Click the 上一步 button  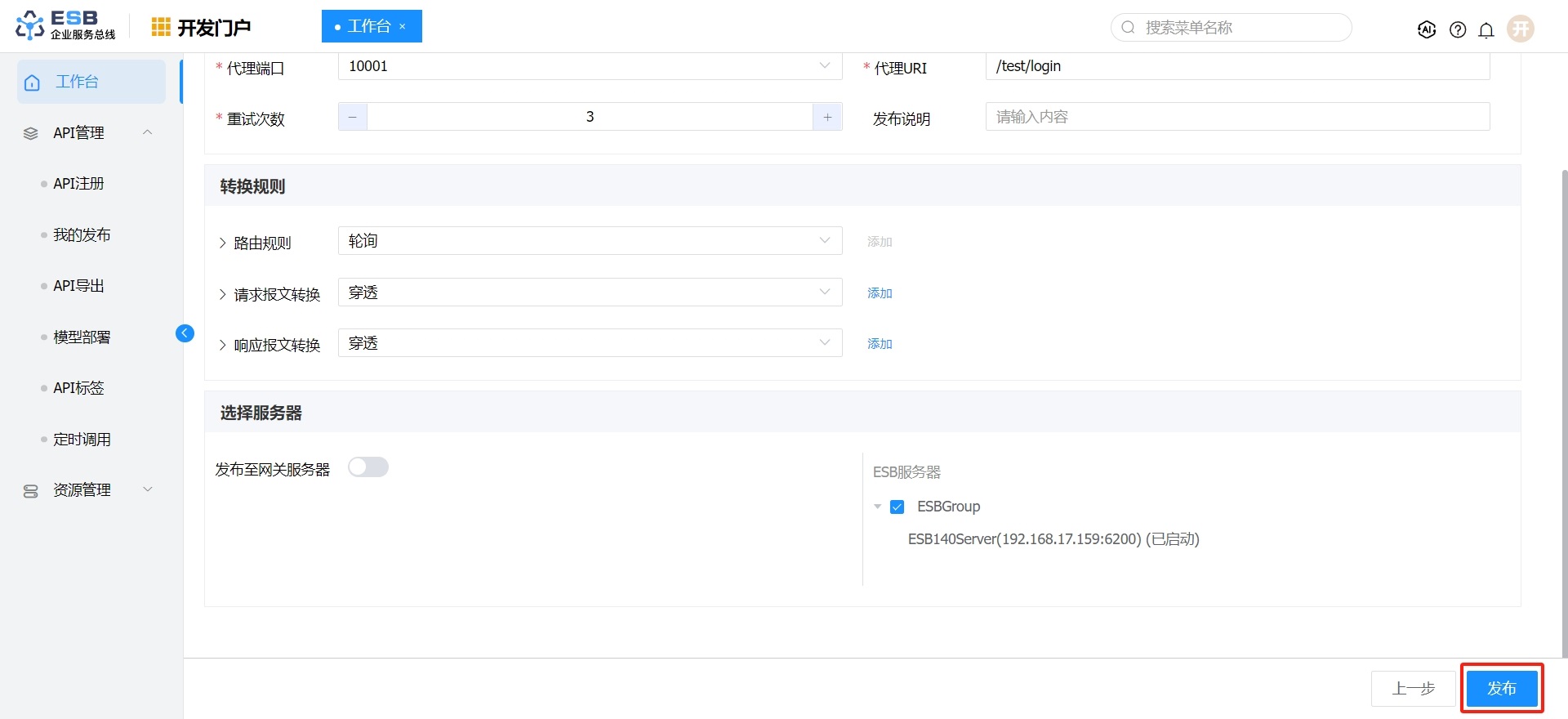click(1413, 688)
